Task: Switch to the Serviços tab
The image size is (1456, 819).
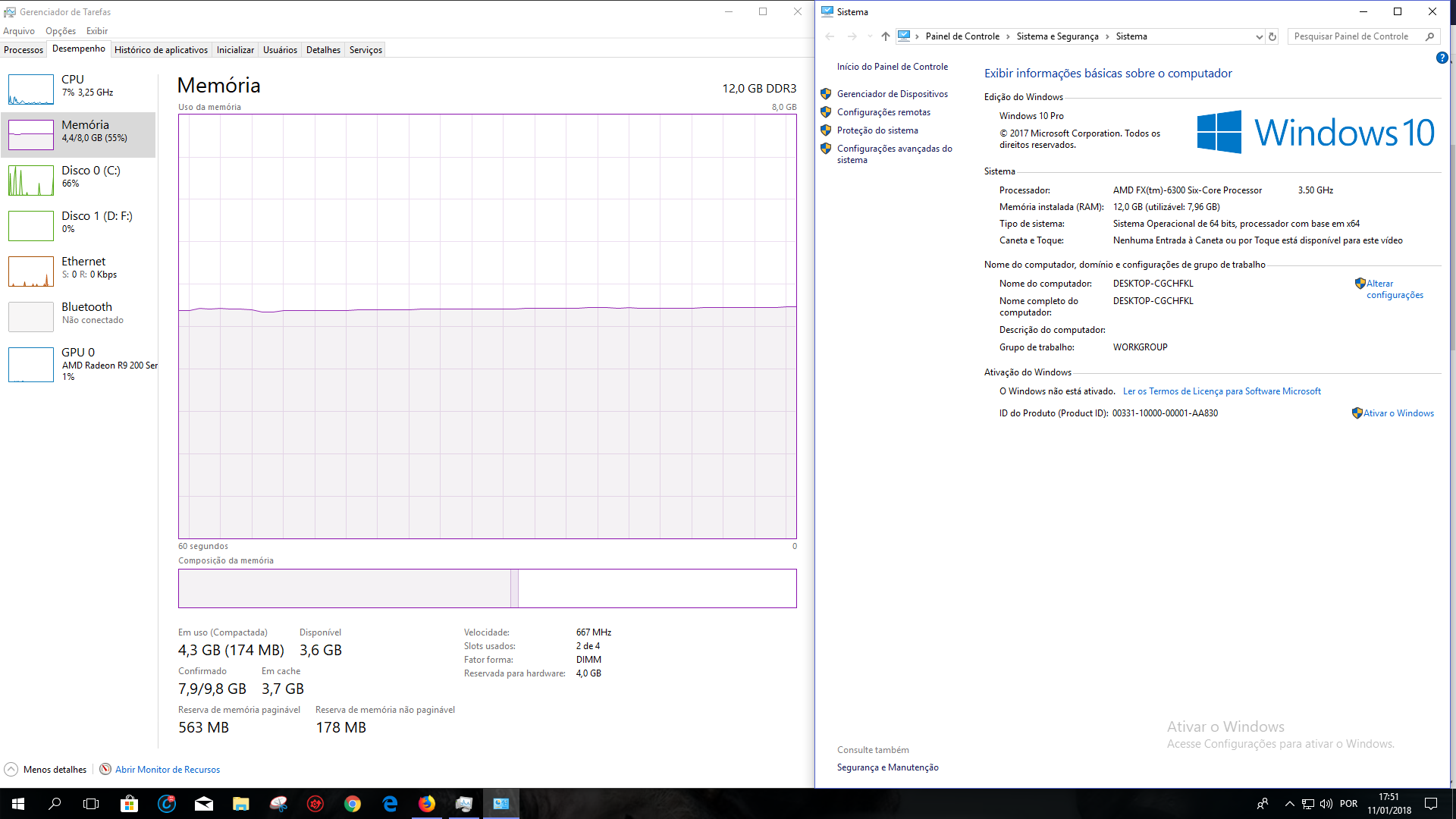Action: tap(366, 50)
